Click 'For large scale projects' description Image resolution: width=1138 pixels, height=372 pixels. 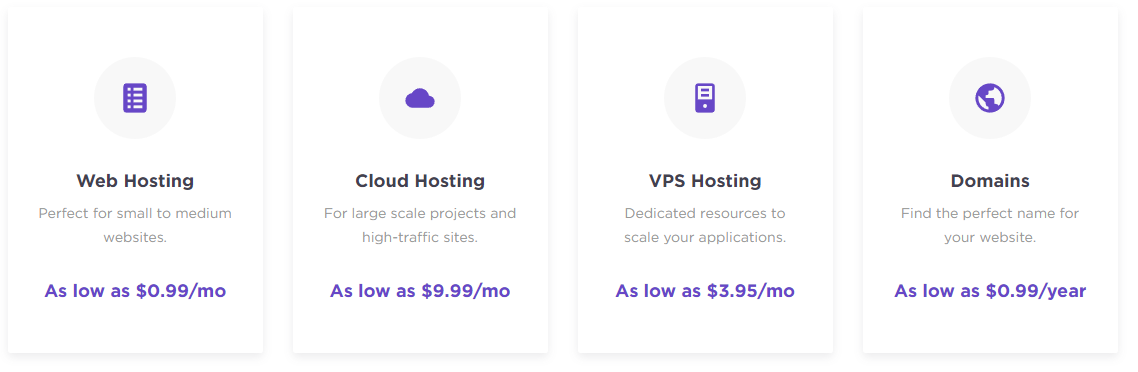pyautogui.click(x=420, y=226)
